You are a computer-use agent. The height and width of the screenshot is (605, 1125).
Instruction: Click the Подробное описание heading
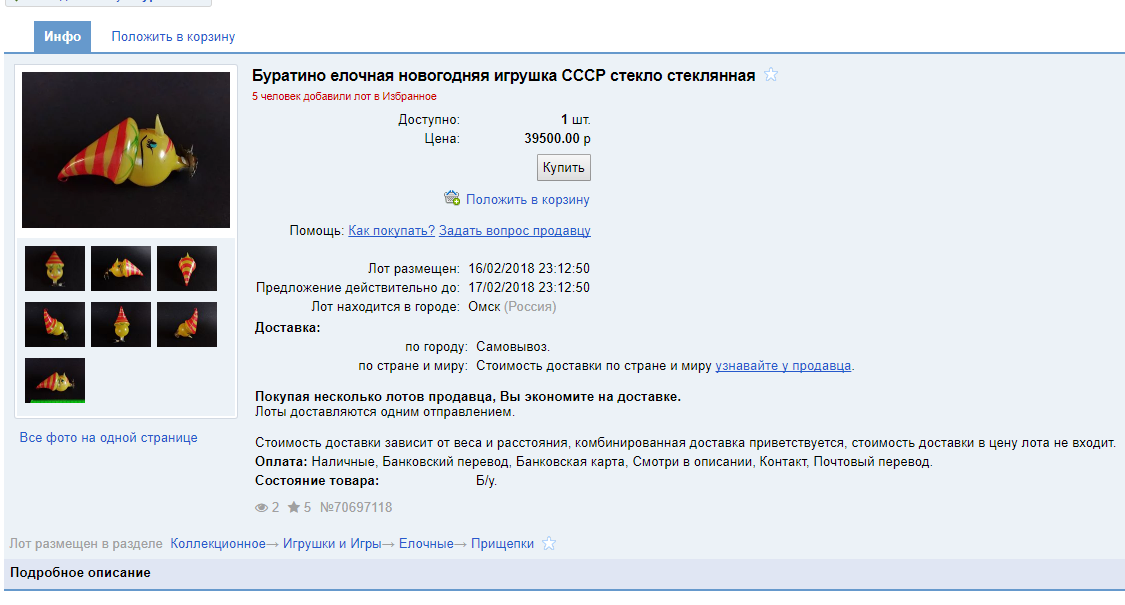80,573
